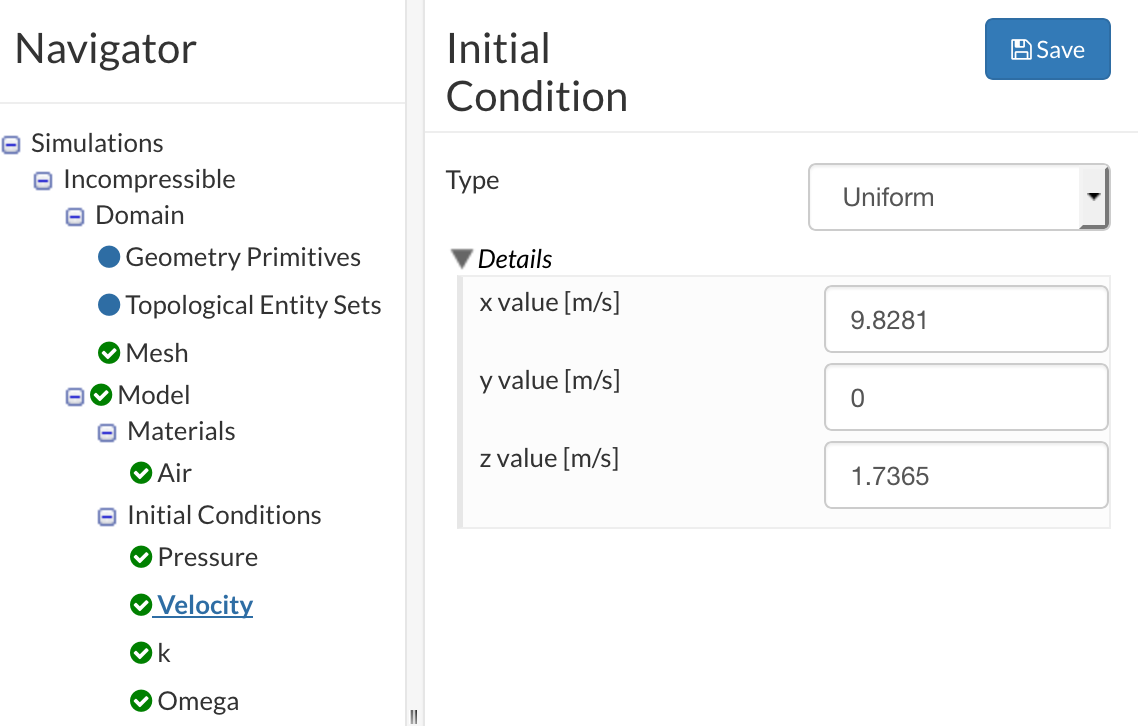Click the Save button

click(x=1047, y=49)
